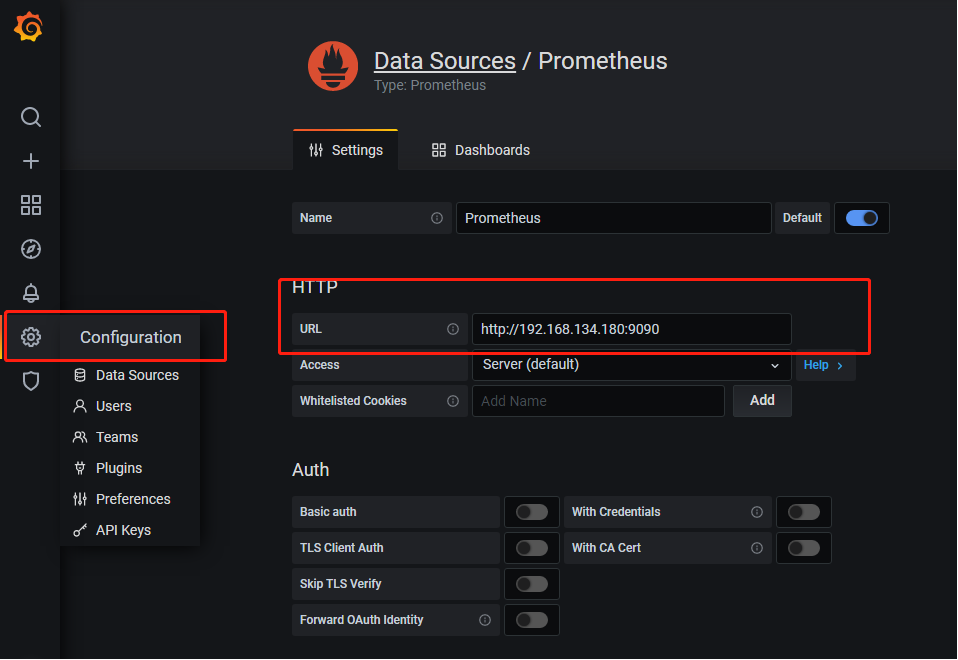Click the Add Name cookie field
This screenshot has width=958, height=660.
(598, 401)
